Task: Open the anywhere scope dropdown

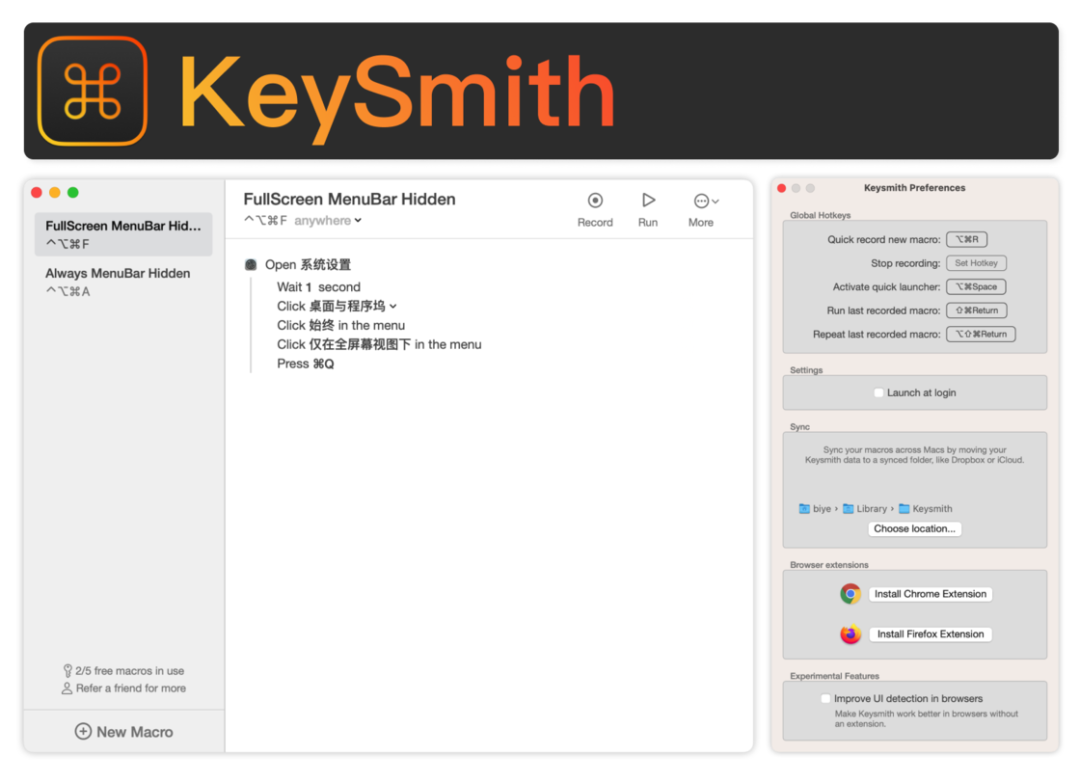Action: tap(328, 220)
